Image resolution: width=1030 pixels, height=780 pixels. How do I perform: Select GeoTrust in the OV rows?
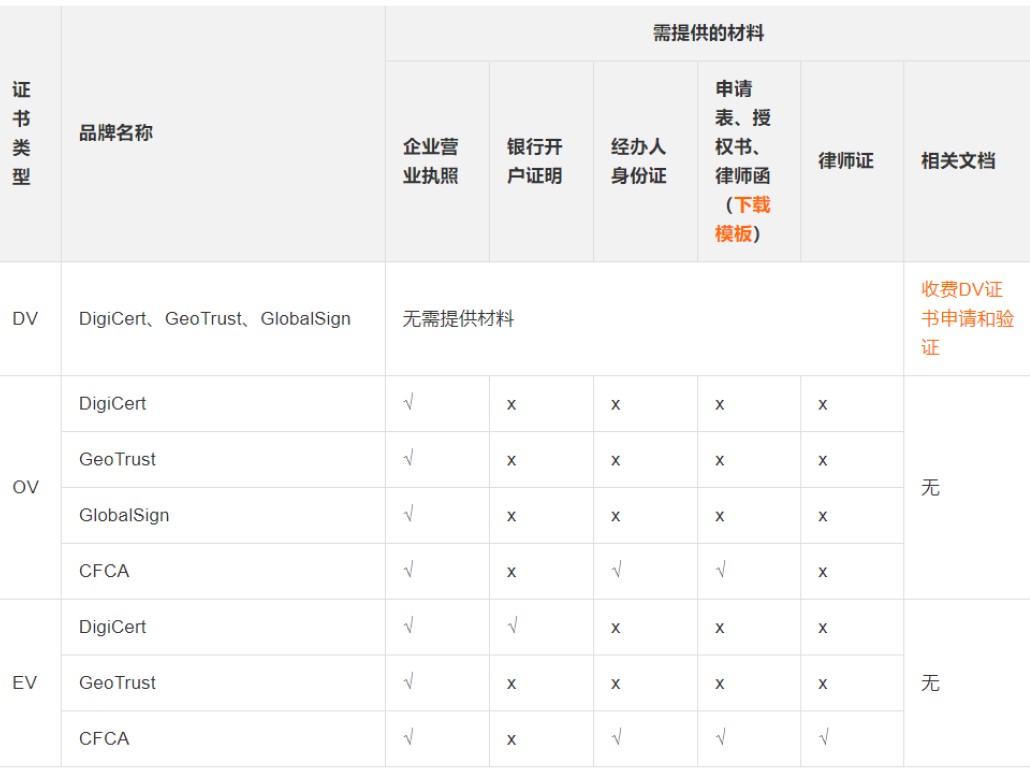click(x=118, y=459)
